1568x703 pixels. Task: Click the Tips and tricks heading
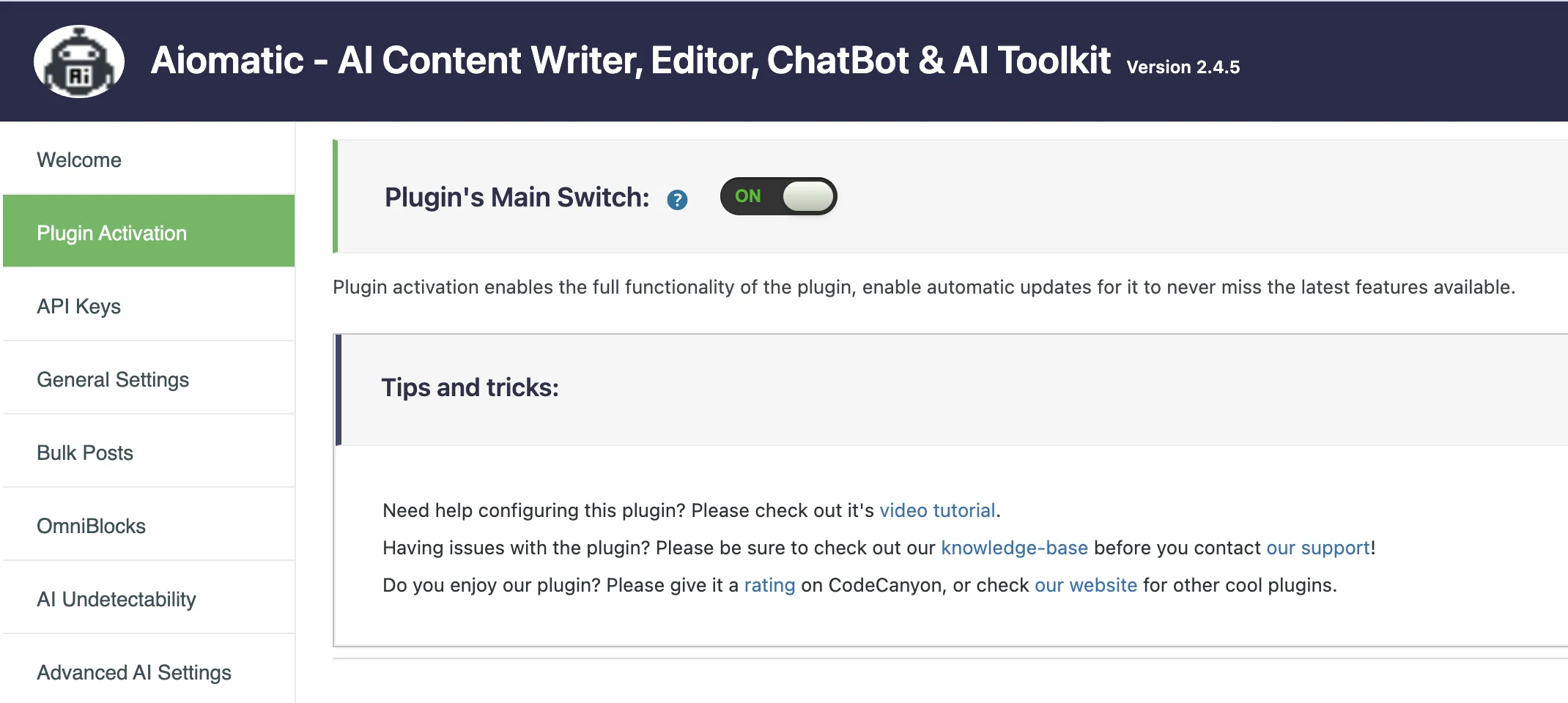(x=470, y=387)
